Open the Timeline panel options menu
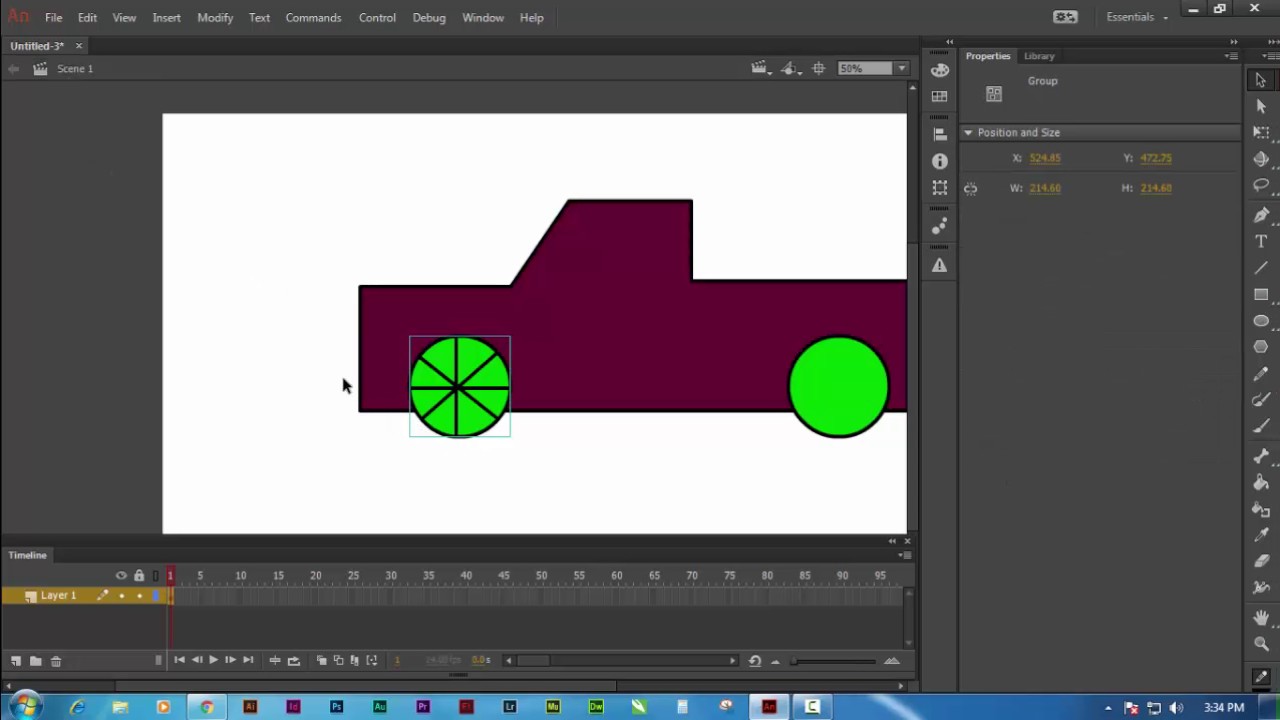 pos(904,554)
